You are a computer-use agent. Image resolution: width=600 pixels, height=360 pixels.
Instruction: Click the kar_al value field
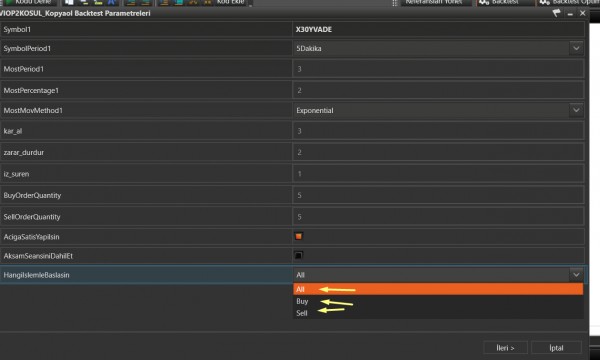tap(438, 131)
